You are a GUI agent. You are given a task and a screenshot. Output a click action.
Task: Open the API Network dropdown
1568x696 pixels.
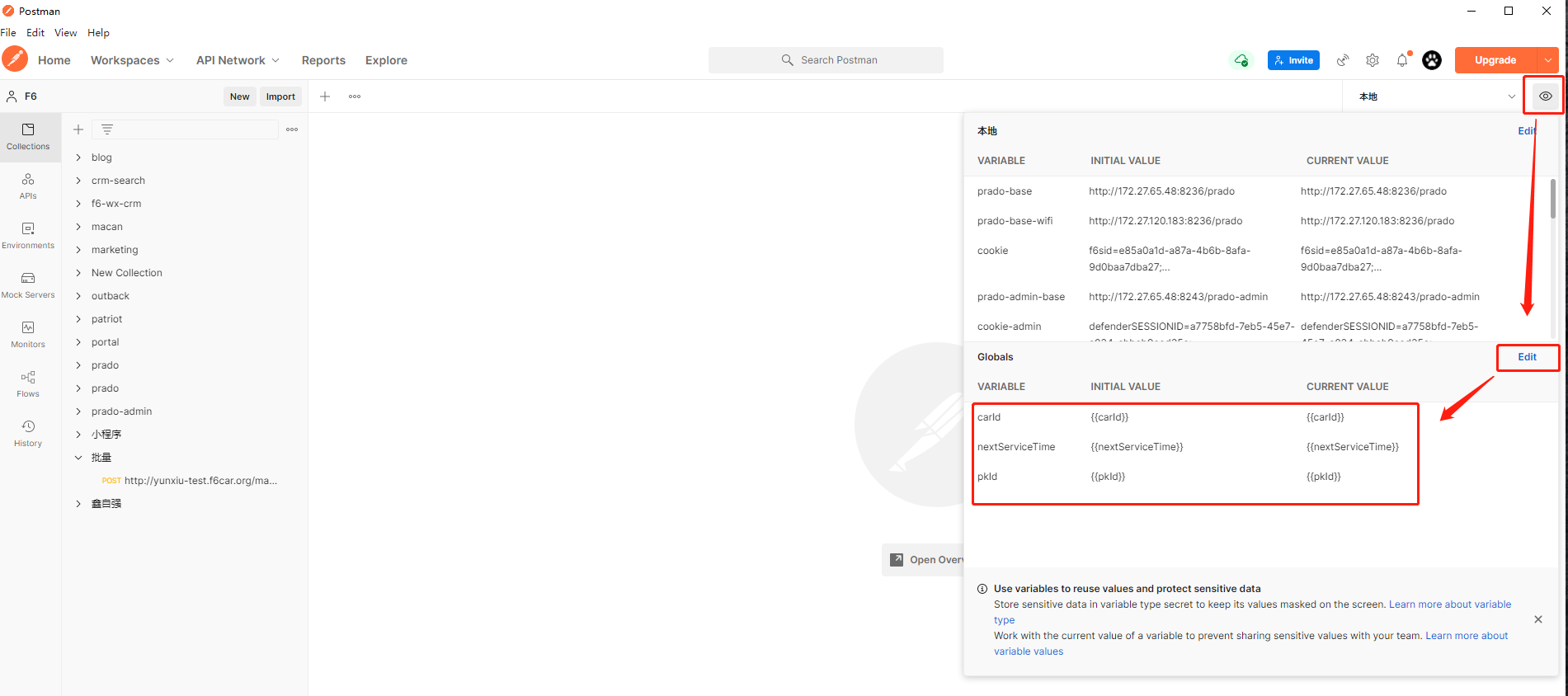click(238, 60)
